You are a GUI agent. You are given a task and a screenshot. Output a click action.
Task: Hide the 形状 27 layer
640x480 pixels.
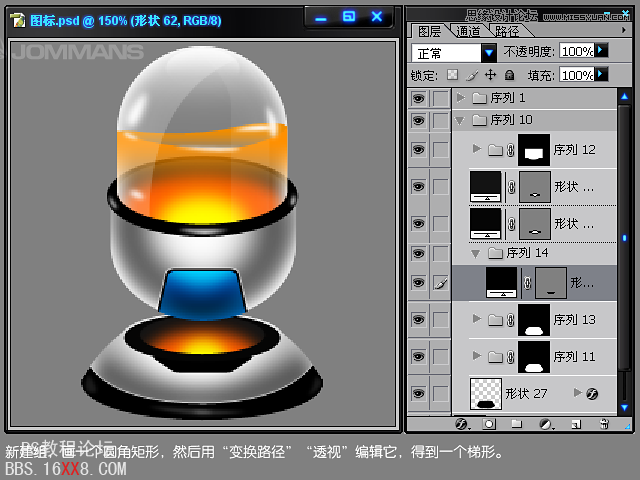pyautogui.click(x=418, y=393)
